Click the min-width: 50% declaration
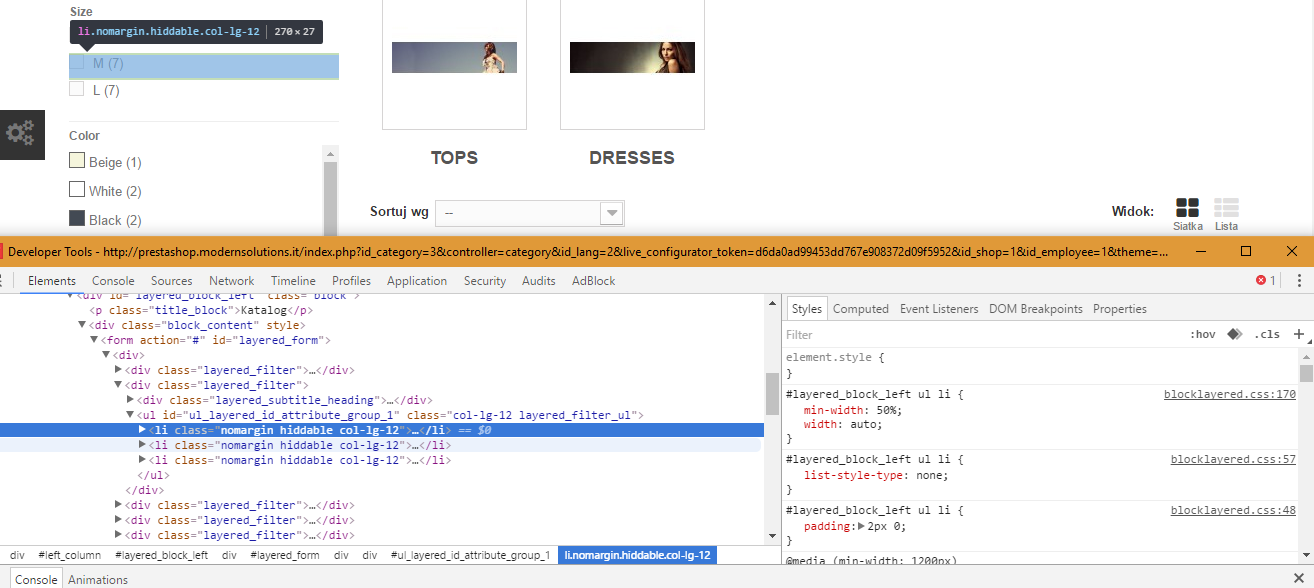Image resolution: width=1314 pixels, height=588 pixels. pos(853,410)
